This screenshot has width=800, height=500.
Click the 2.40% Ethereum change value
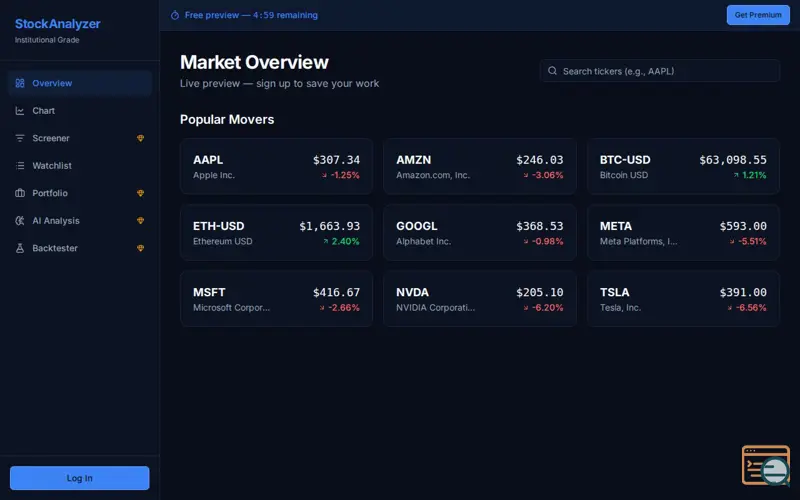pyautogui.click(x=345, y=241)
